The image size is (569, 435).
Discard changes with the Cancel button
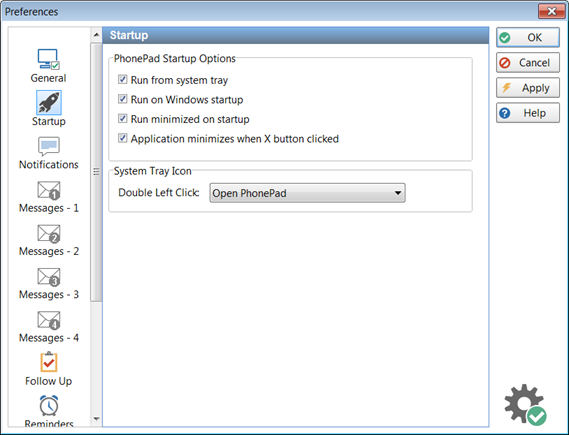click(x=528, y=63)
